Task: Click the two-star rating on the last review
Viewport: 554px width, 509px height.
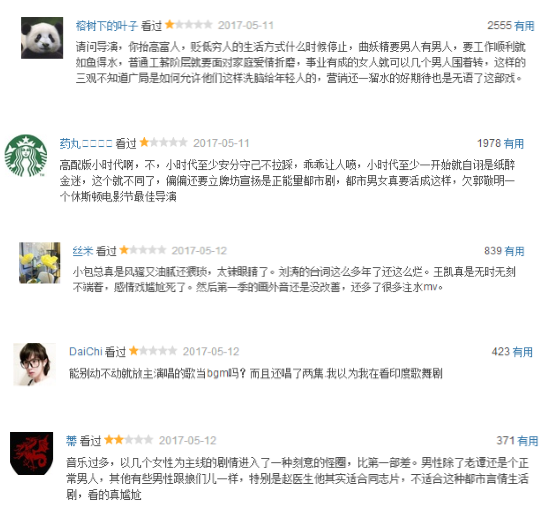Action: coord(129,440)
